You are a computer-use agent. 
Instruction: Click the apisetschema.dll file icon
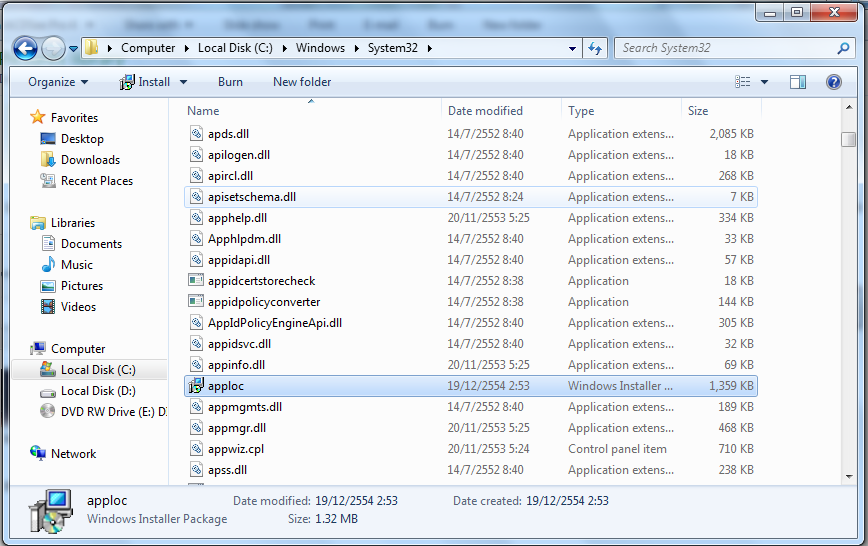click(x=196, y=197)
